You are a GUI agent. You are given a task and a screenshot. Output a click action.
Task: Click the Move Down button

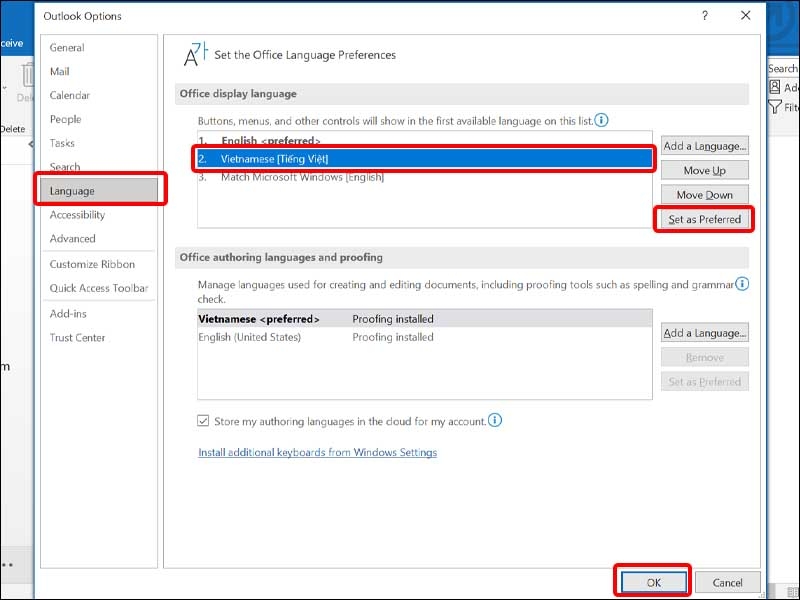click(x=705, y=195)
